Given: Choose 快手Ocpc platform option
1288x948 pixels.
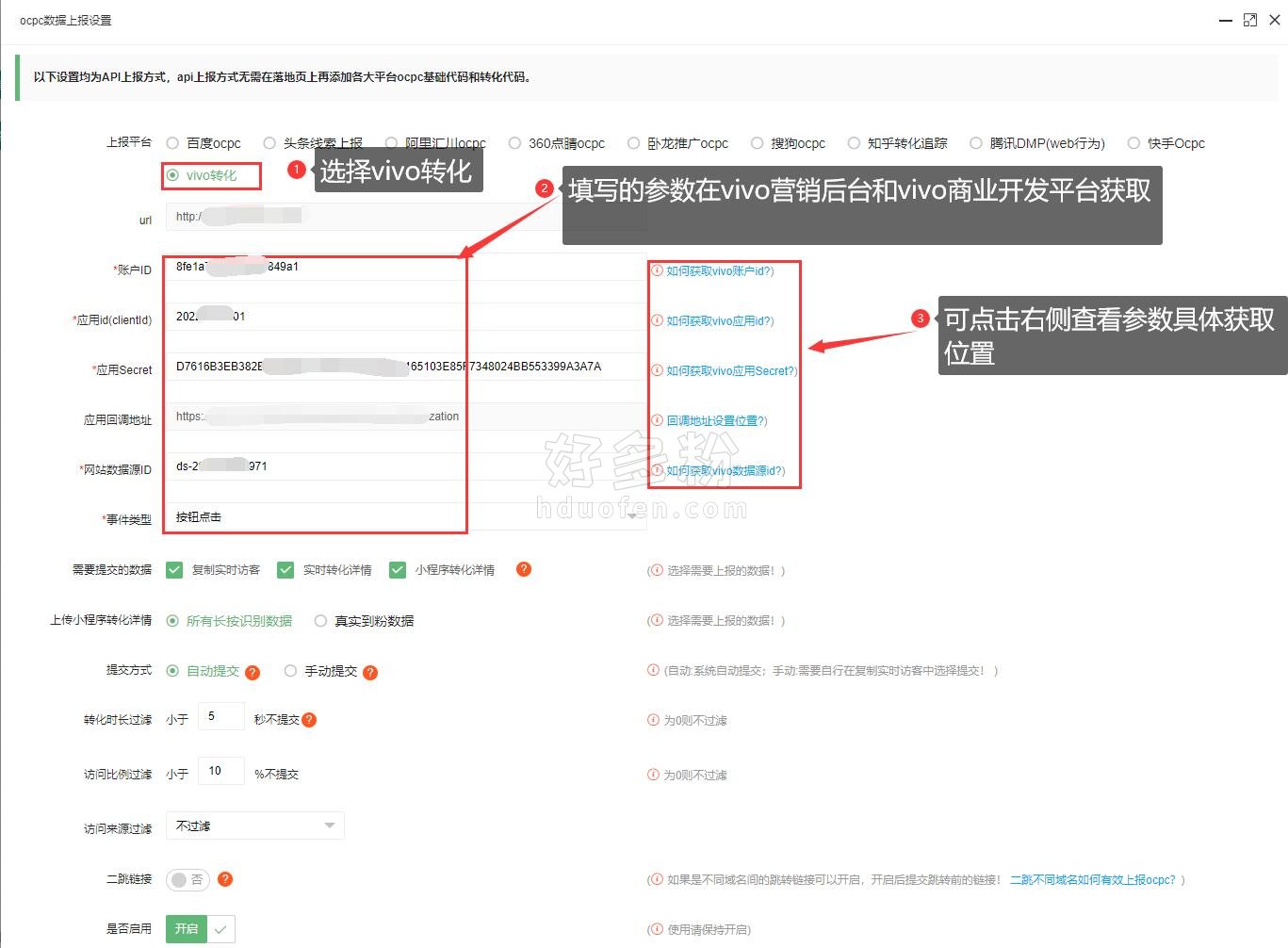Looking at the screenshot, I should pos(1133,143).
